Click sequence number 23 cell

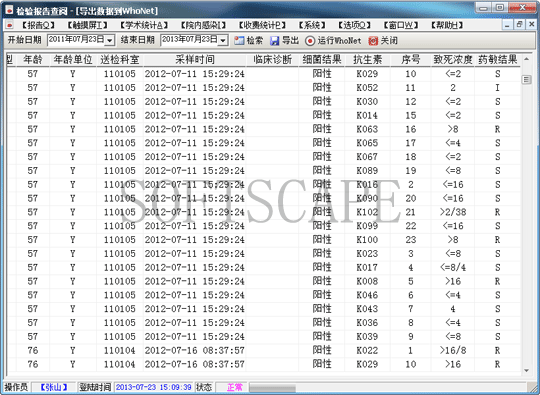[411, 240]
